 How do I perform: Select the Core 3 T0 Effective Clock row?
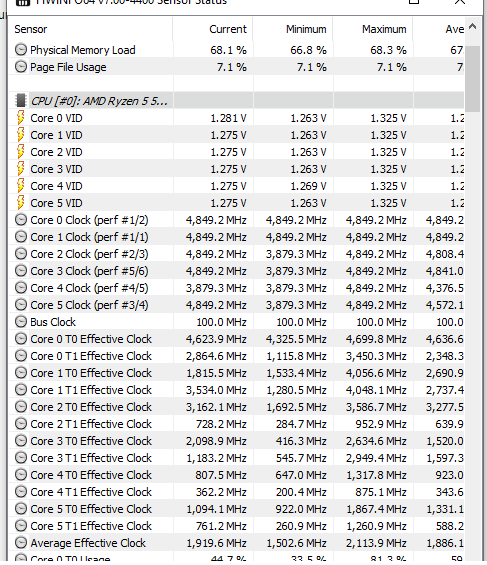click(x=236, y=441)
